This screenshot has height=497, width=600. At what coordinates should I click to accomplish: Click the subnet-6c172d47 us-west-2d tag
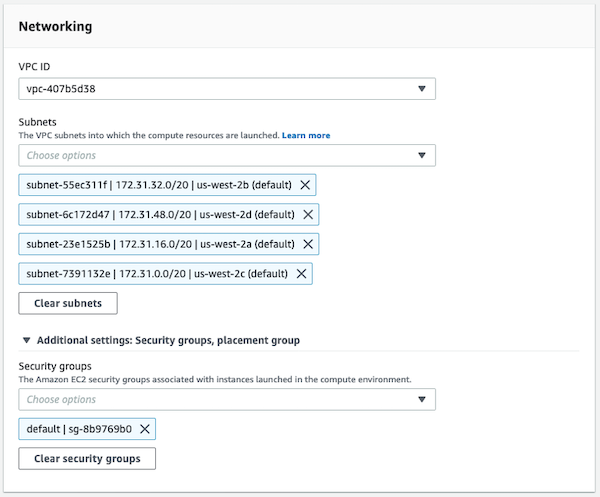click(x=160, y=214)
